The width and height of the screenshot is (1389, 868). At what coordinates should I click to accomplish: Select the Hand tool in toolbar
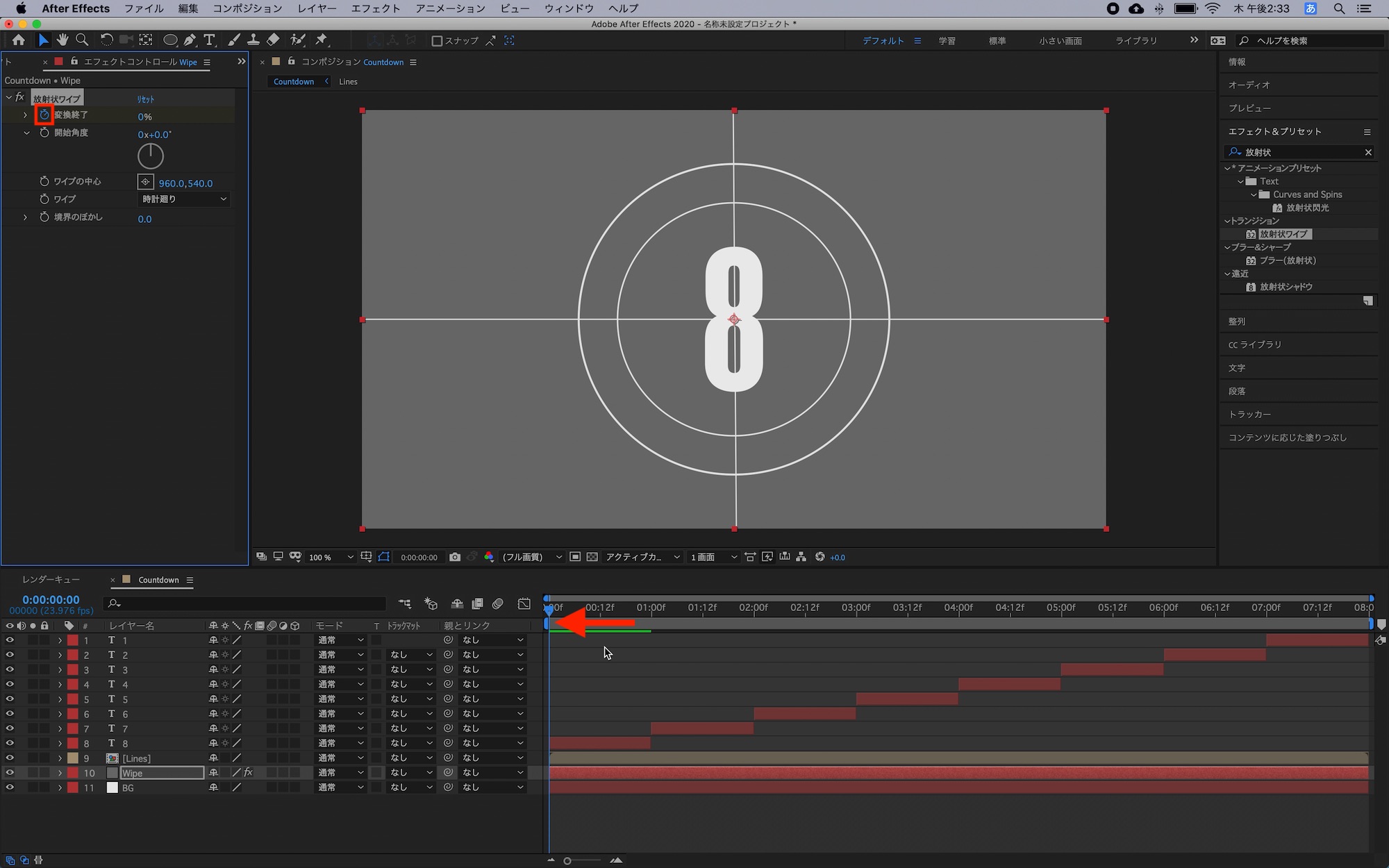click(x=63, y=40)
